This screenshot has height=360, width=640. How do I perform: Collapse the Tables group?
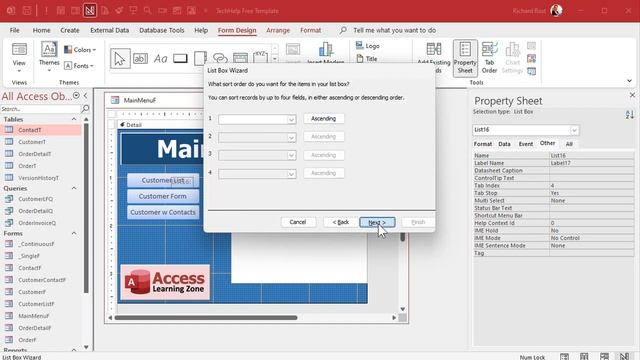[x=74, y=119]
